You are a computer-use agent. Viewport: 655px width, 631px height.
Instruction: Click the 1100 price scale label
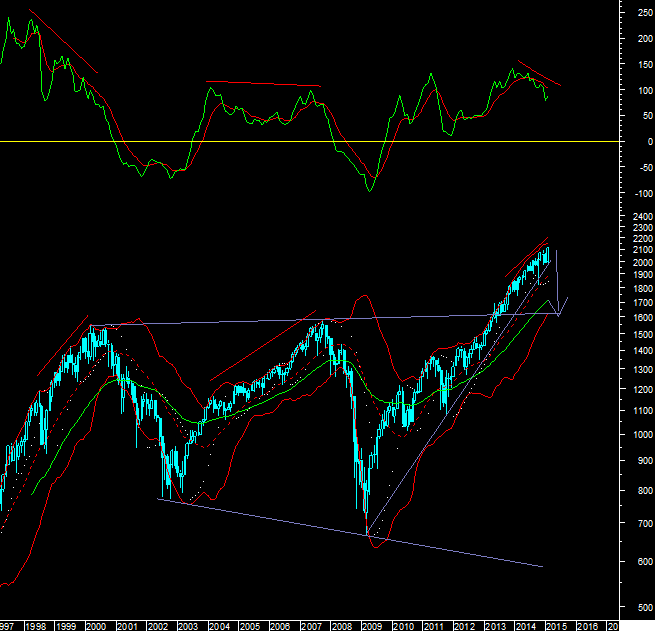pyautogui.click(x=643, y=411)
